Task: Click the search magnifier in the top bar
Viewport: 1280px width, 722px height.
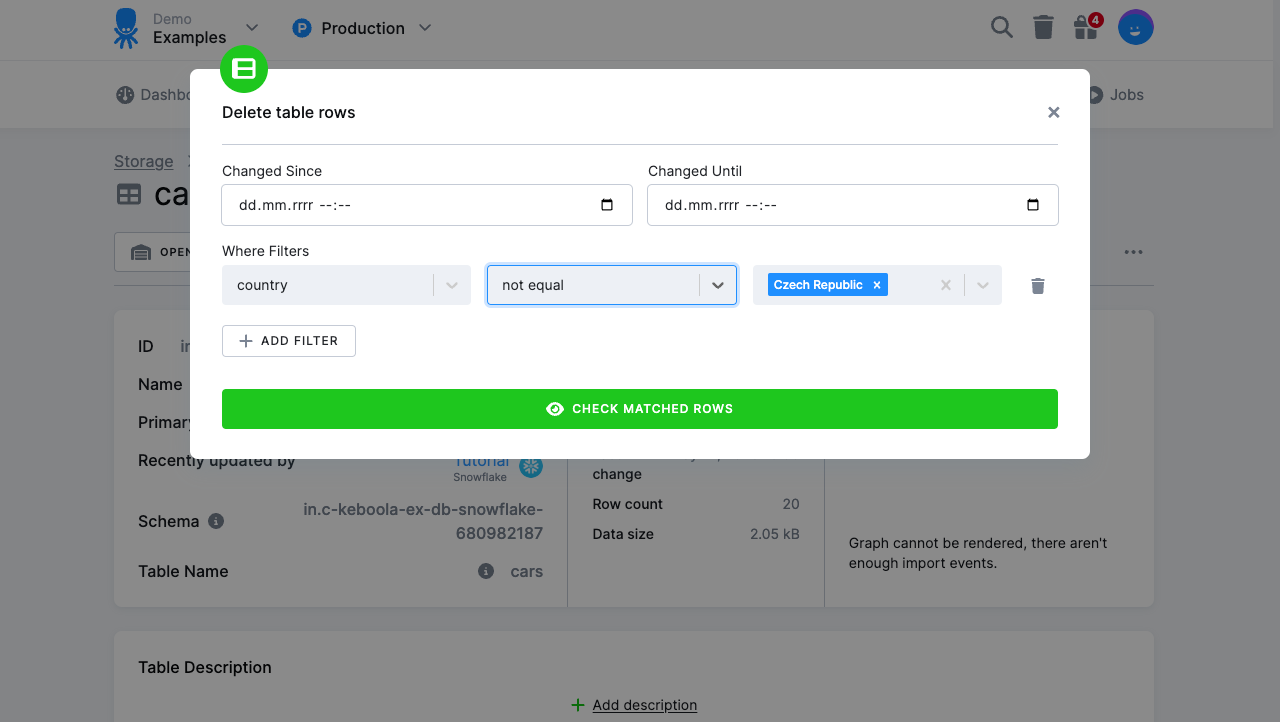Action: click(x=1001, y=27)
